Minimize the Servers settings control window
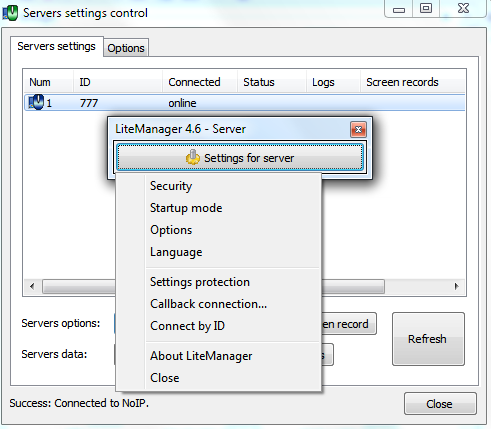 [399, 8]
